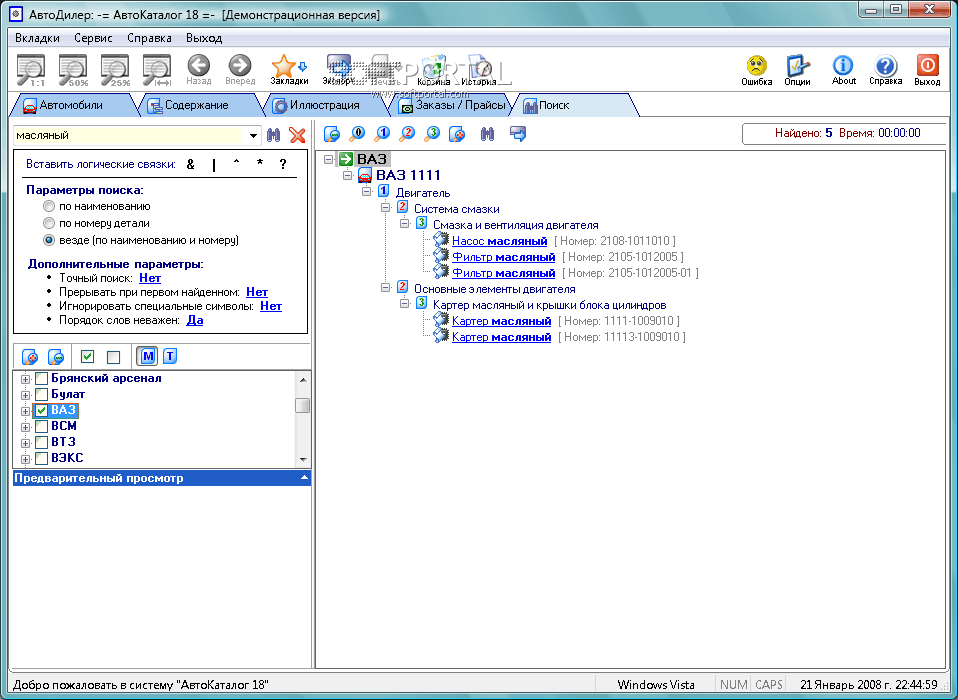Image resolution: width=958 pixels, height=700 pixels.
Task: Open Вкладки menu
Action: 37,38
